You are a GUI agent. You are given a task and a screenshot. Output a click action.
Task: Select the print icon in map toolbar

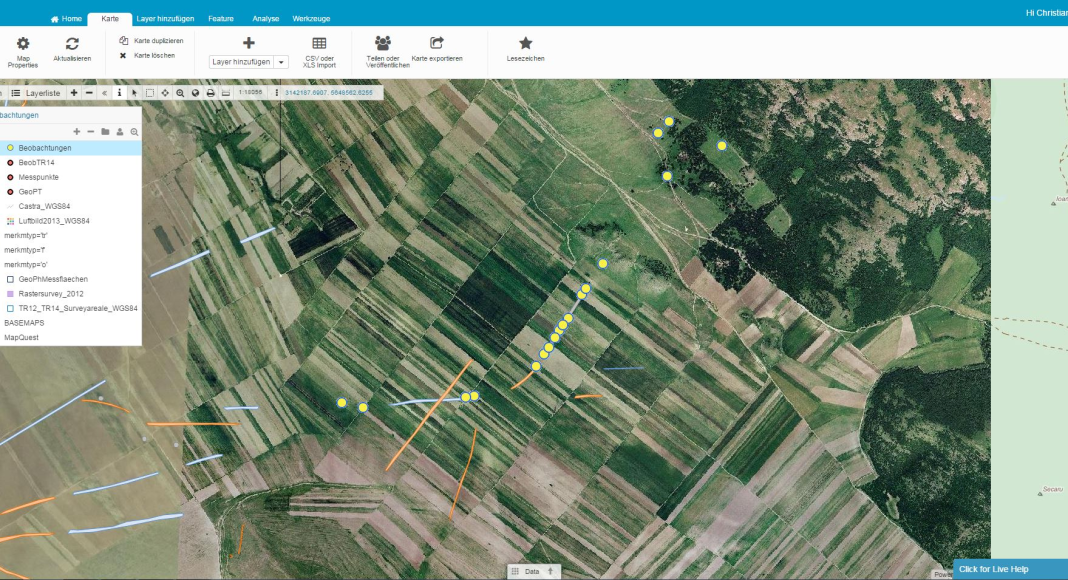click(x=210, y=93)
